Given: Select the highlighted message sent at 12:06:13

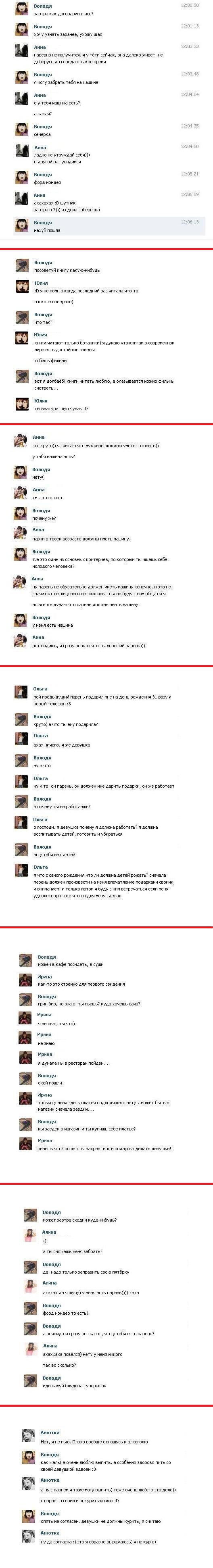Looking at the screenshot, I should click(x=110, y=226).
